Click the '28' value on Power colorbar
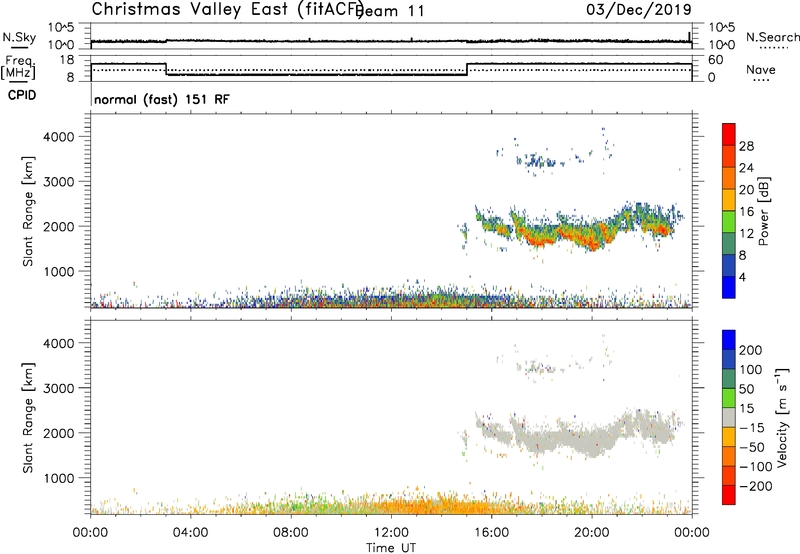The image size is (800, 554). (746, 146)
